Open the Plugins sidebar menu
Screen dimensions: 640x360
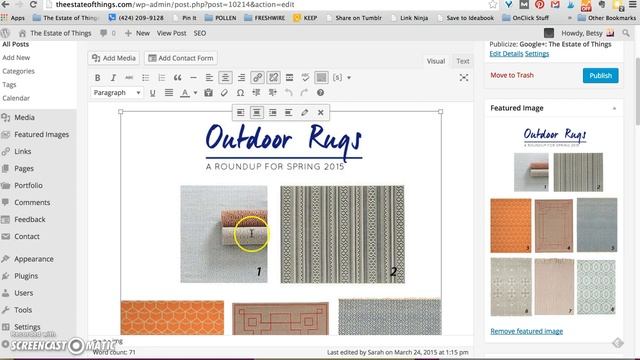pos(26,276)
